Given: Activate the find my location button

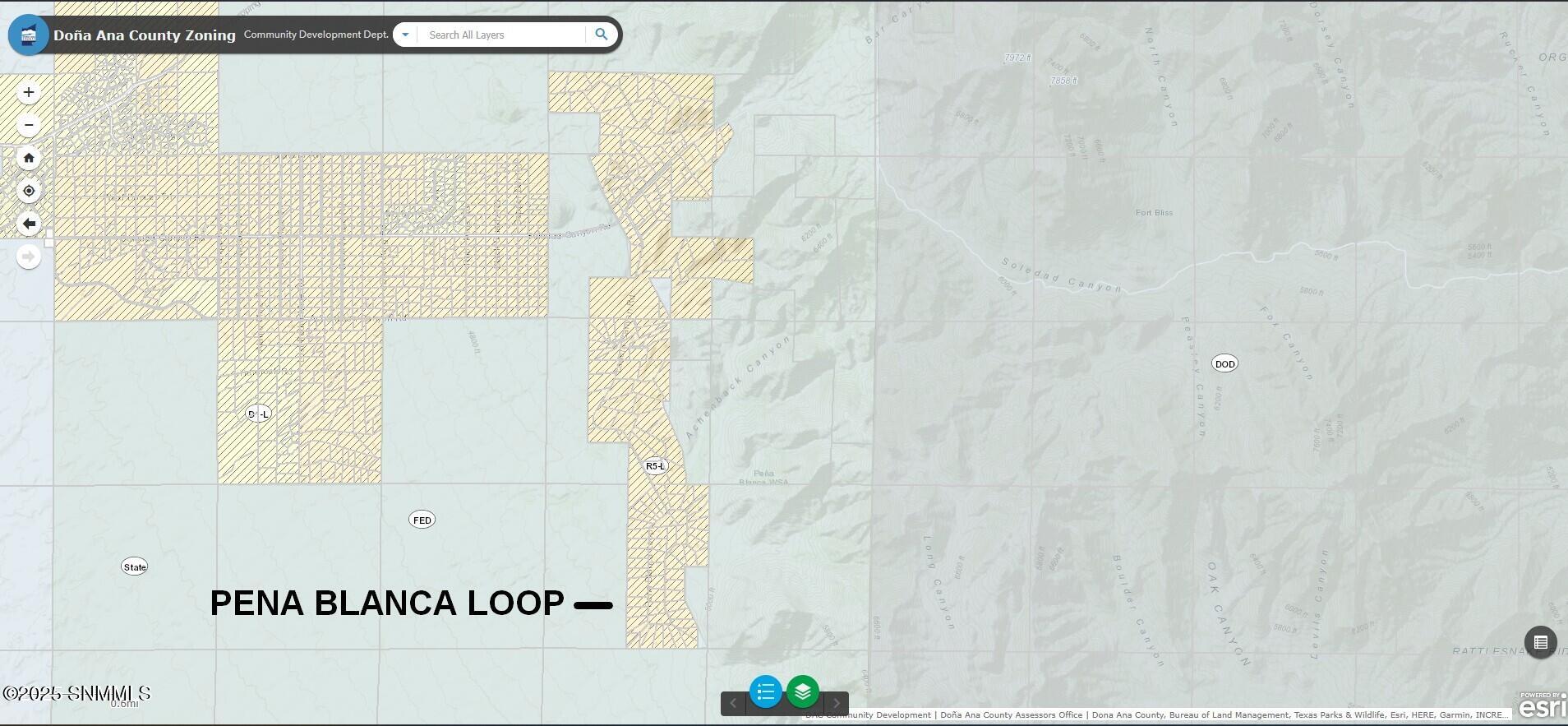Looking at the screenshot, I should 29,191.
